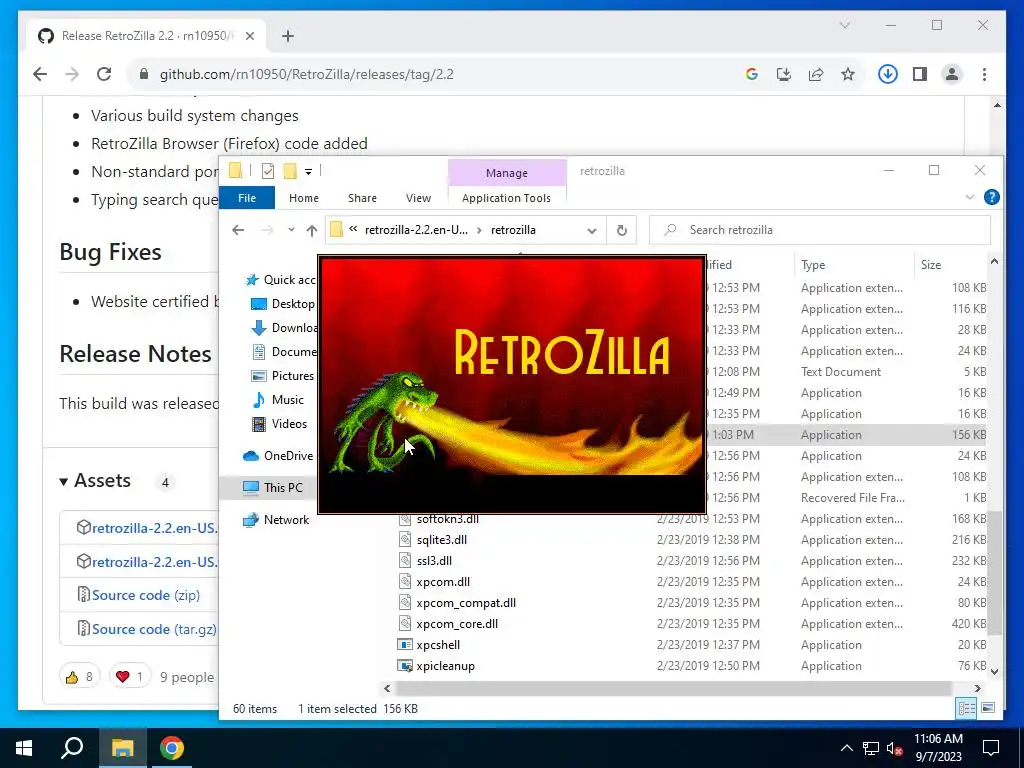Open Explorer's recent locations dropdown
1024x768 pixels.
coord(291,230)
